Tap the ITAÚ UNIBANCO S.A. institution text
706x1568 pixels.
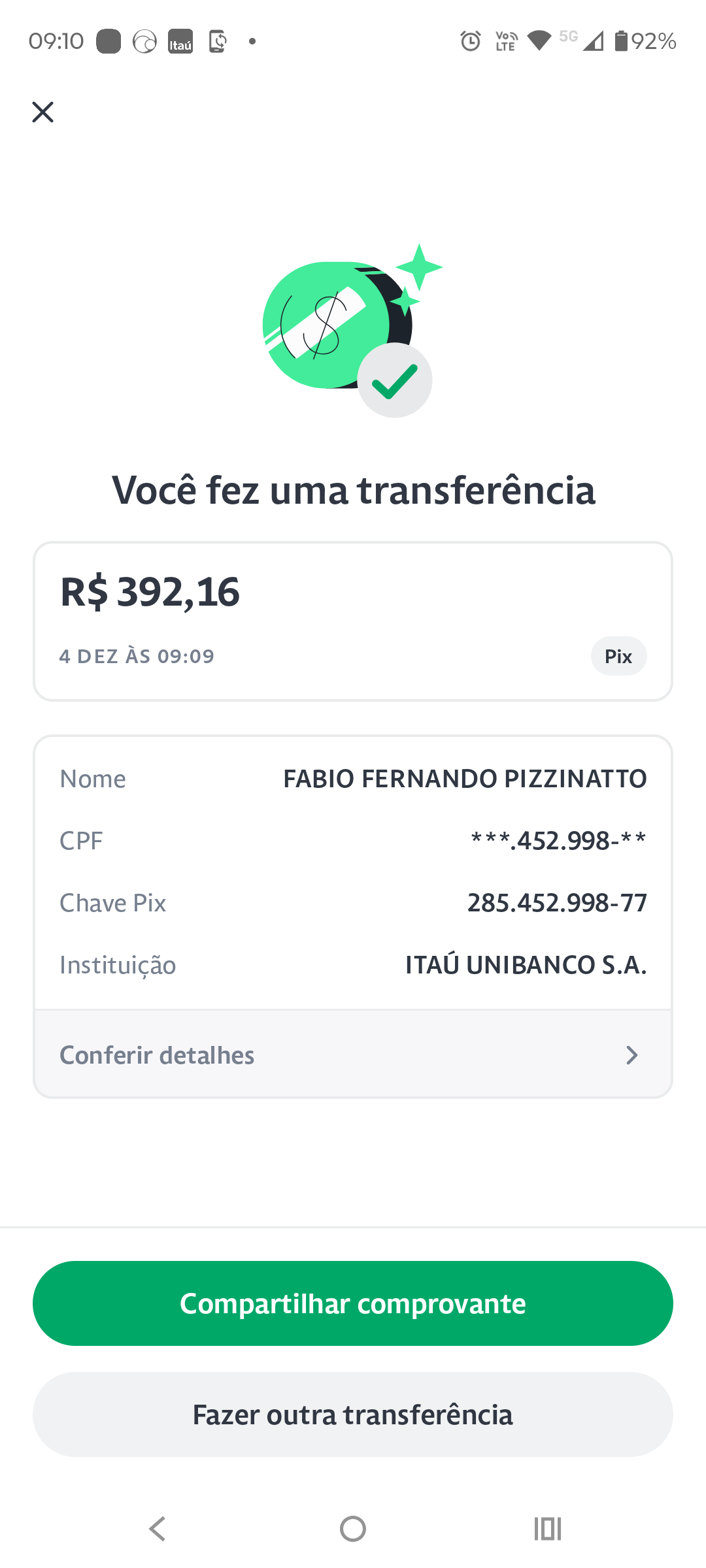pyautogui.click(x=526, y=965)
